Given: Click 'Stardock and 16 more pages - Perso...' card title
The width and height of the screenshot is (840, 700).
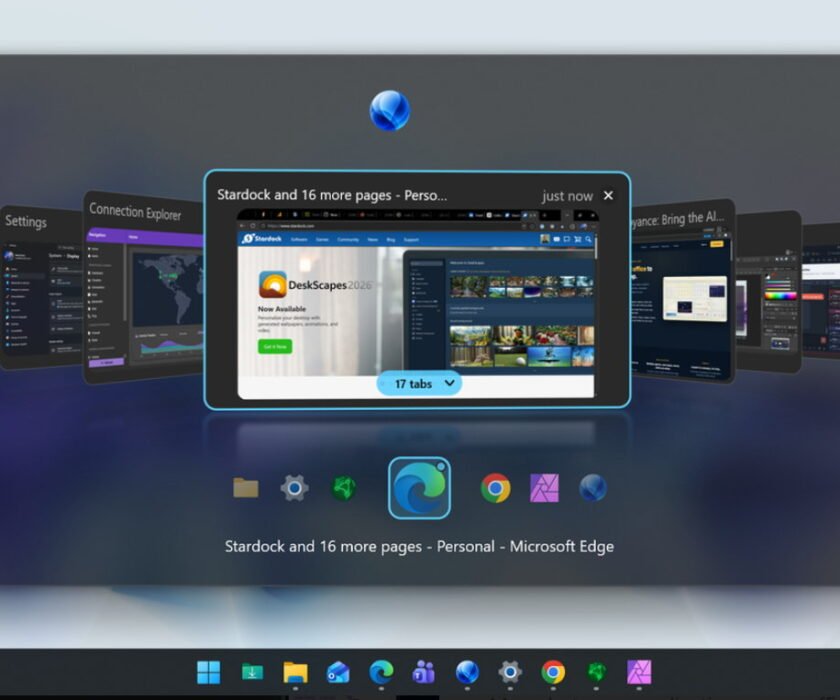Looking at the screenshot, I should (332, 195).
